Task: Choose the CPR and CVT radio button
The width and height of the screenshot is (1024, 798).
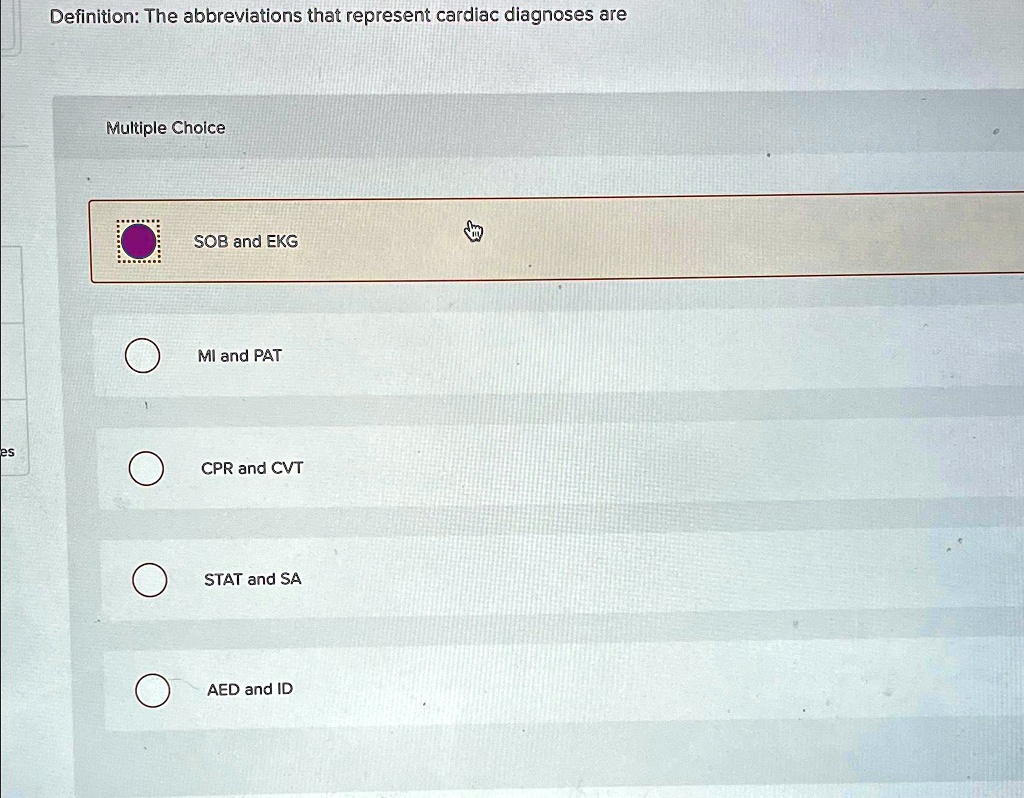Action: coord(146,468)
